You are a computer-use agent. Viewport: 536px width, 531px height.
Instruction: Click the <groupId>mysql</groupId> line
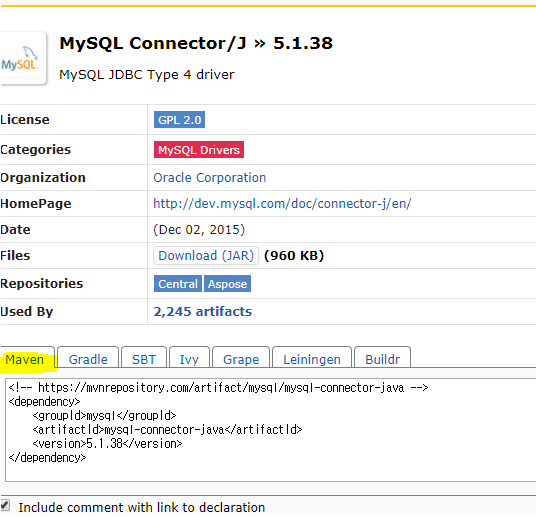point(104,416)
